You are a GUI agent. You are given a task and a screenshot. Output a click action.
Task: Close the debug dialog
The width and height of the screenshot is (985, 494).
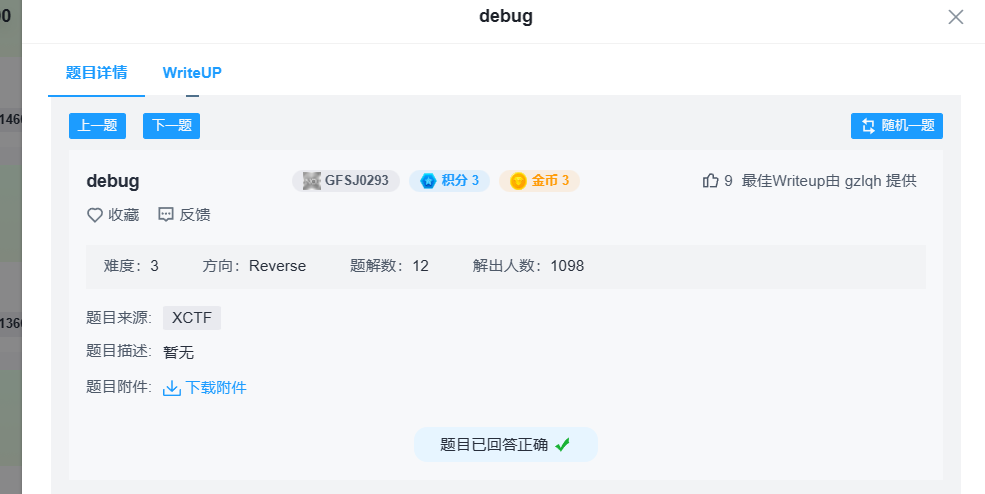955,17
